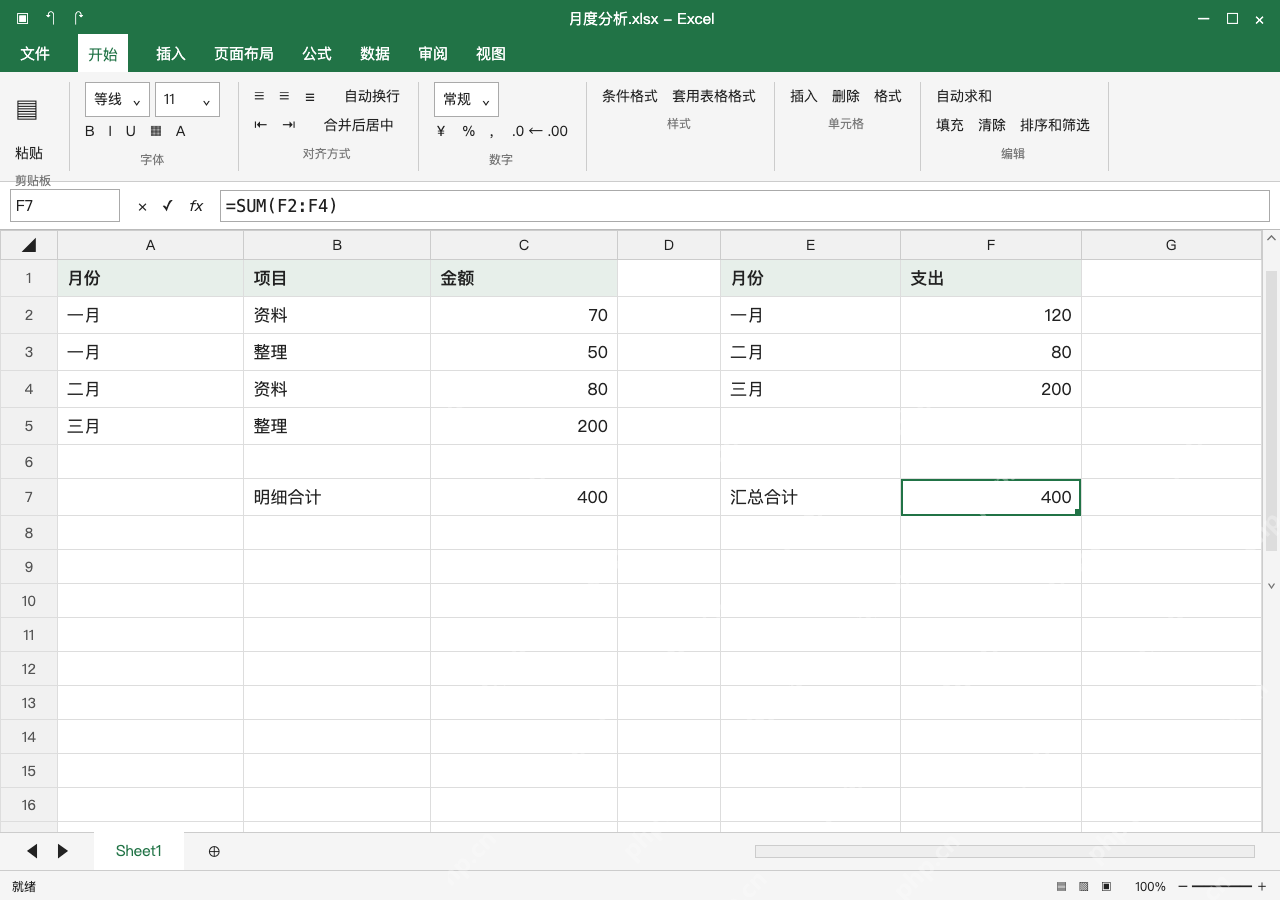The height and width of the screenshot is (900, 1280).
Task: Align text left
Action: [x=259, y=96]
